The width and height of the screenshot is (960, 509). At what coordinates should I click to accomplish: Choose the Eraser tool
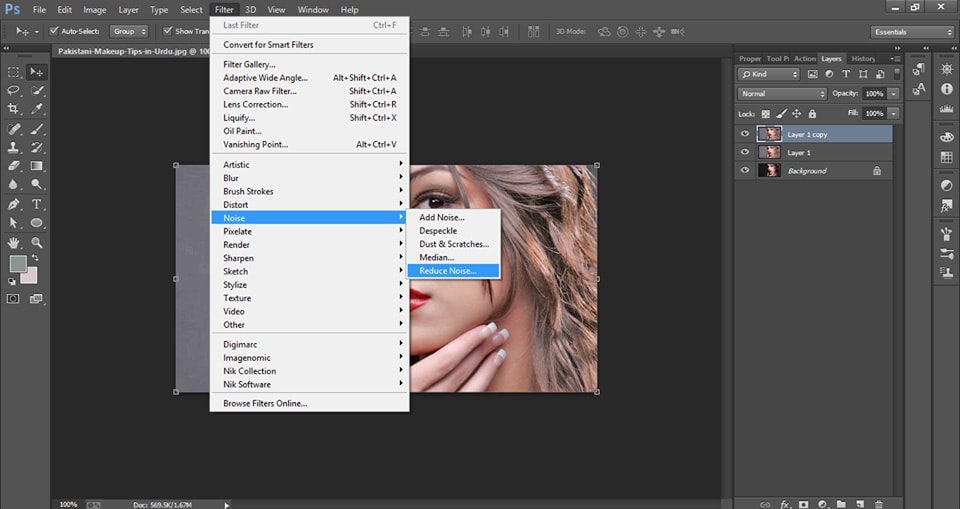tap(14, 166)
